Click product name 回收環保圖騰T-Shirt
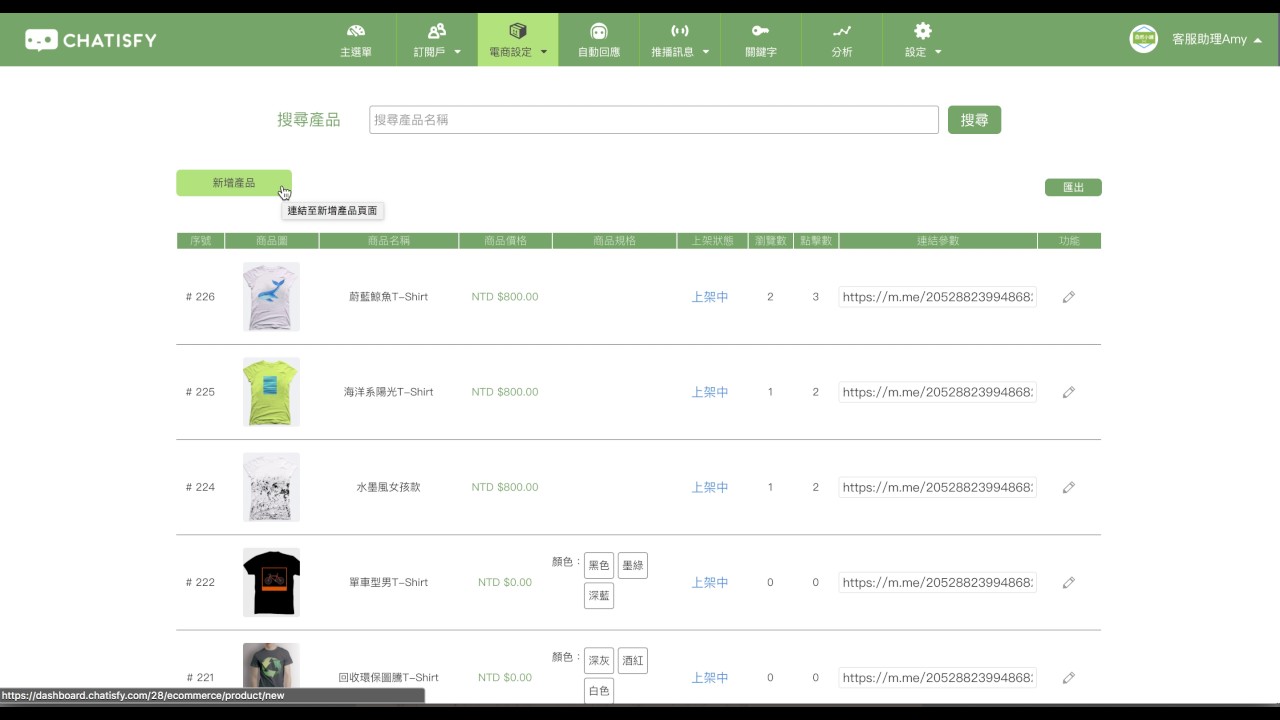 (x=389, y=677)
